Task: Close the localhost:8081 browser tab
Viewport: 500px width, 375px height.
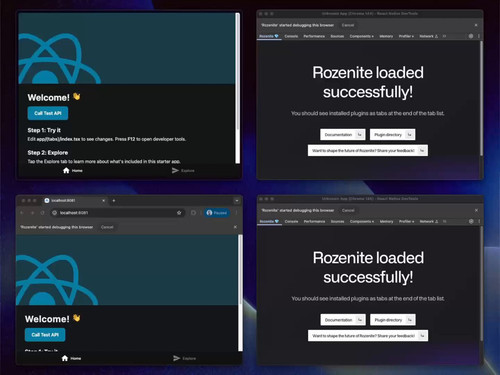Action: [103, 201]
